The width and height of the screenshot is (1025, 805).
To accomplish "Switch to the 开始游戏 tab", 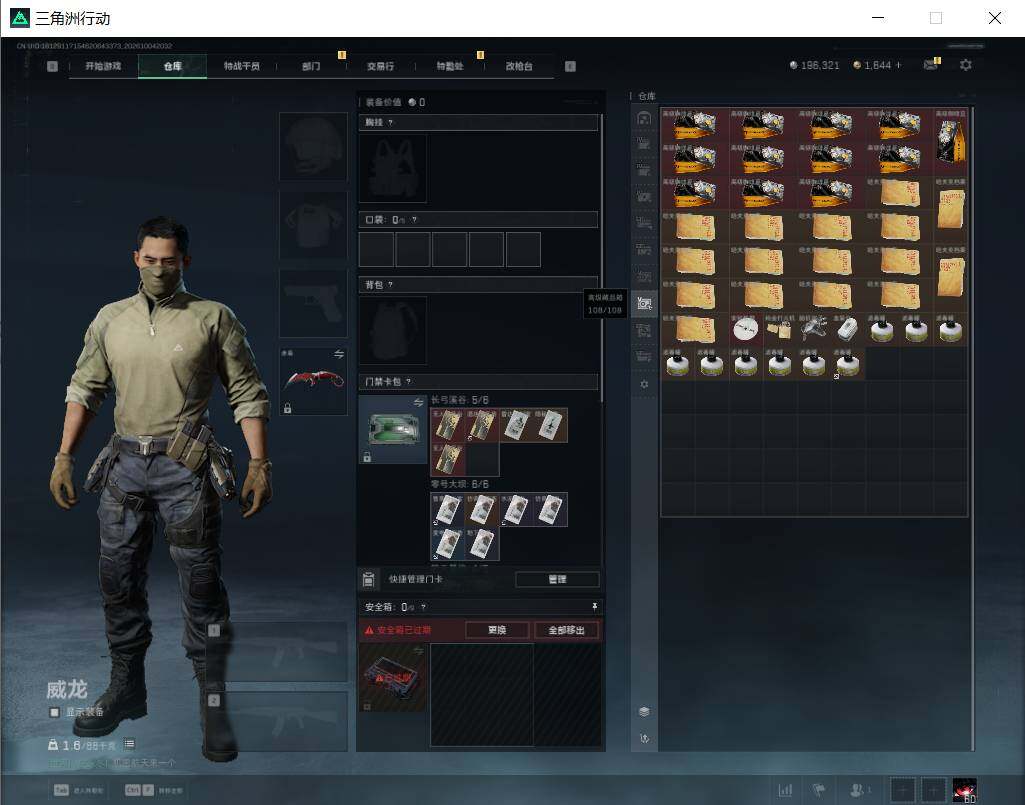I will tap(103, 66).
